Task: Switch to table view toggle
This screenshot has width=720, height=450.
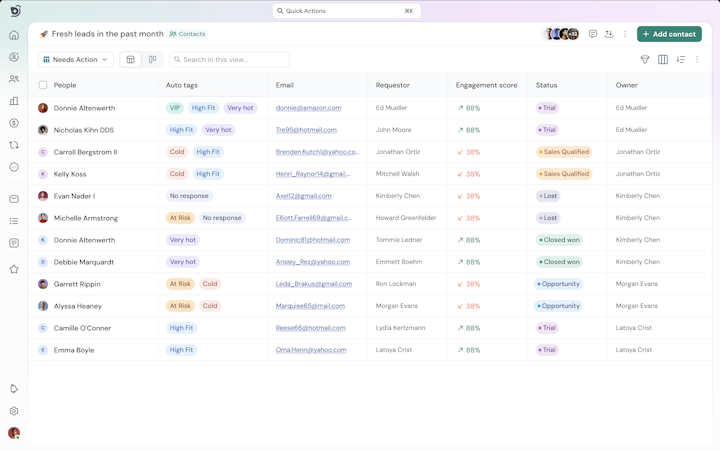Action: tap(130, 60)
